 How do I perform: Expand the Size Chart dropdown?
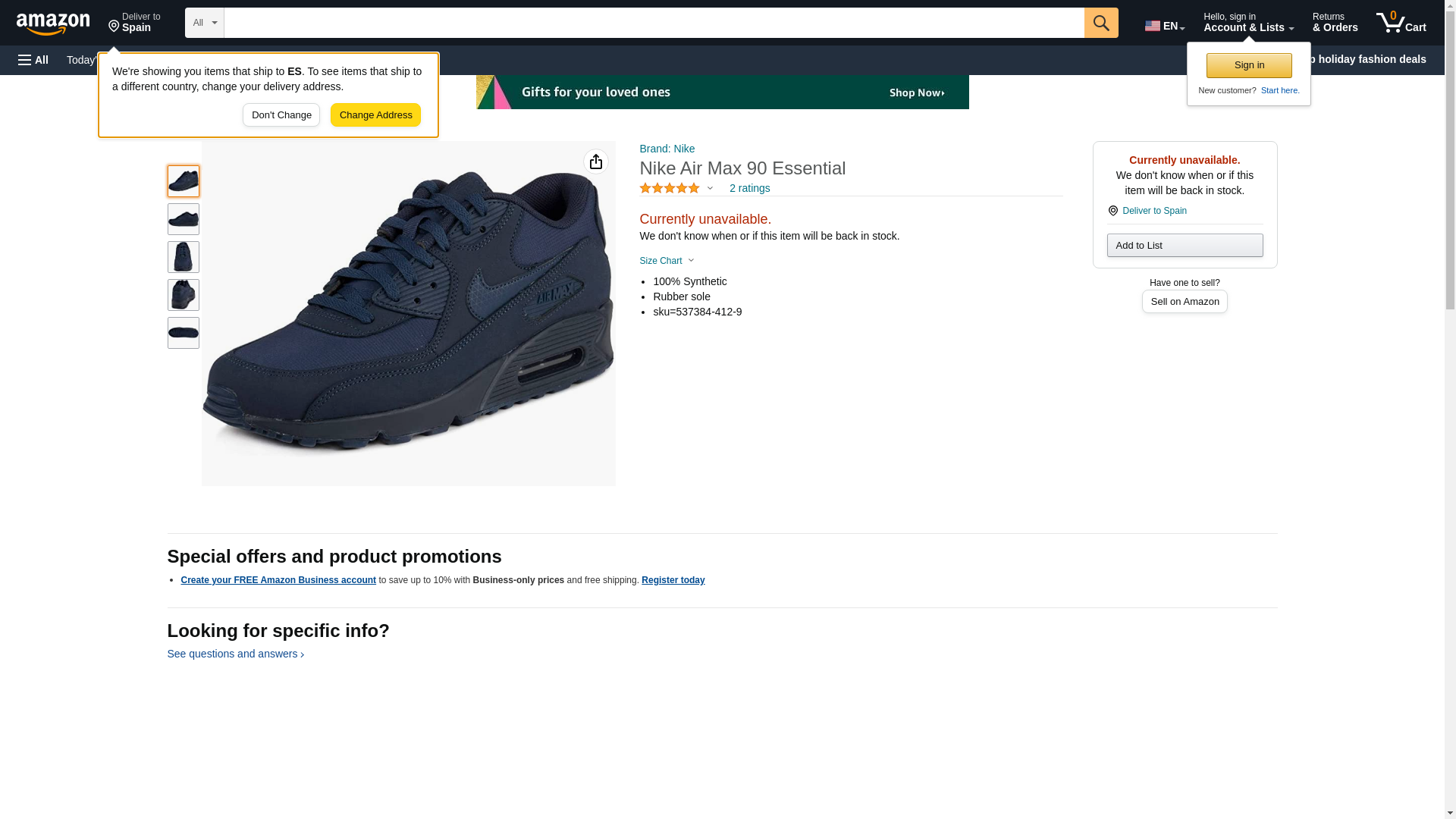[x=666, y=261]
